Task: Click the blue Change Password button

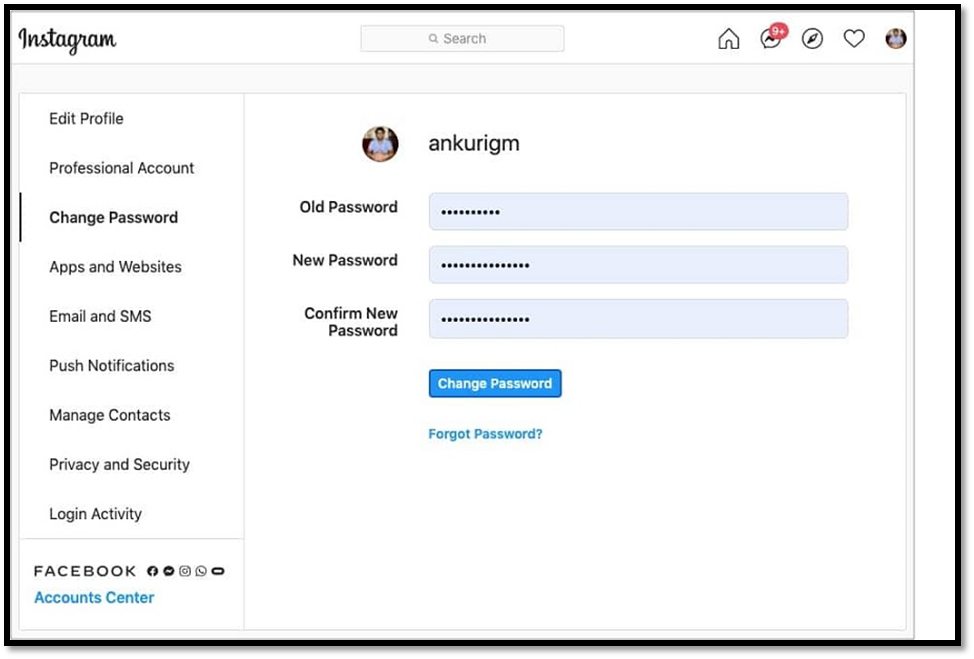Action: (x=495, y=384)
